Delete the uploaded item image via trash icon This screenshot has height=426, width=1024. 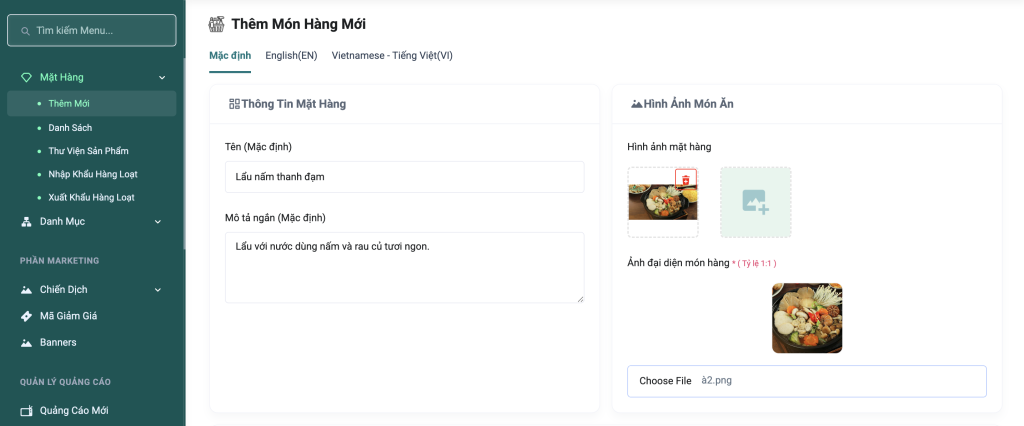click(686, 179)
